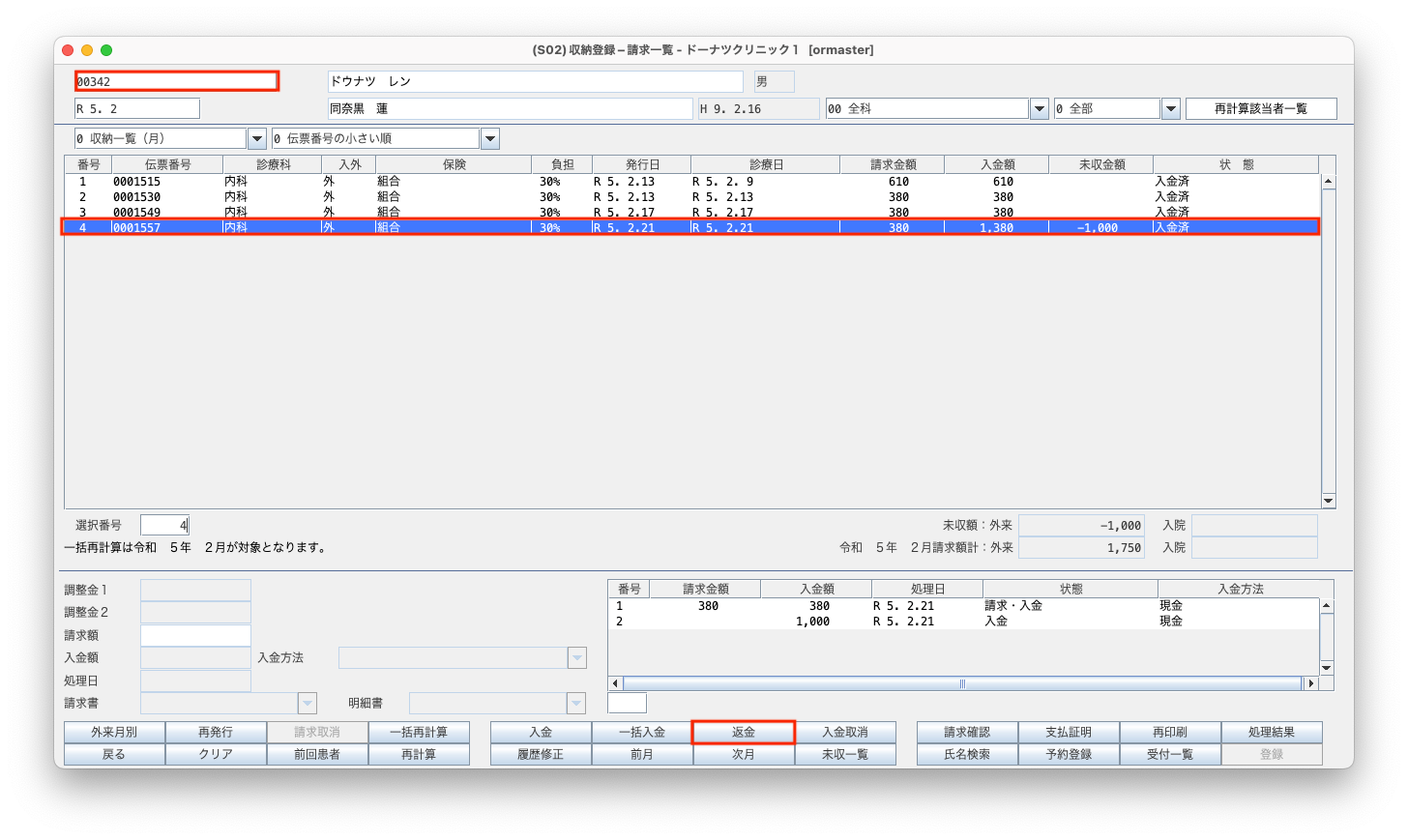Focus the 選択番号 input field
The image size is (1408, 840).
pos(164,525)
